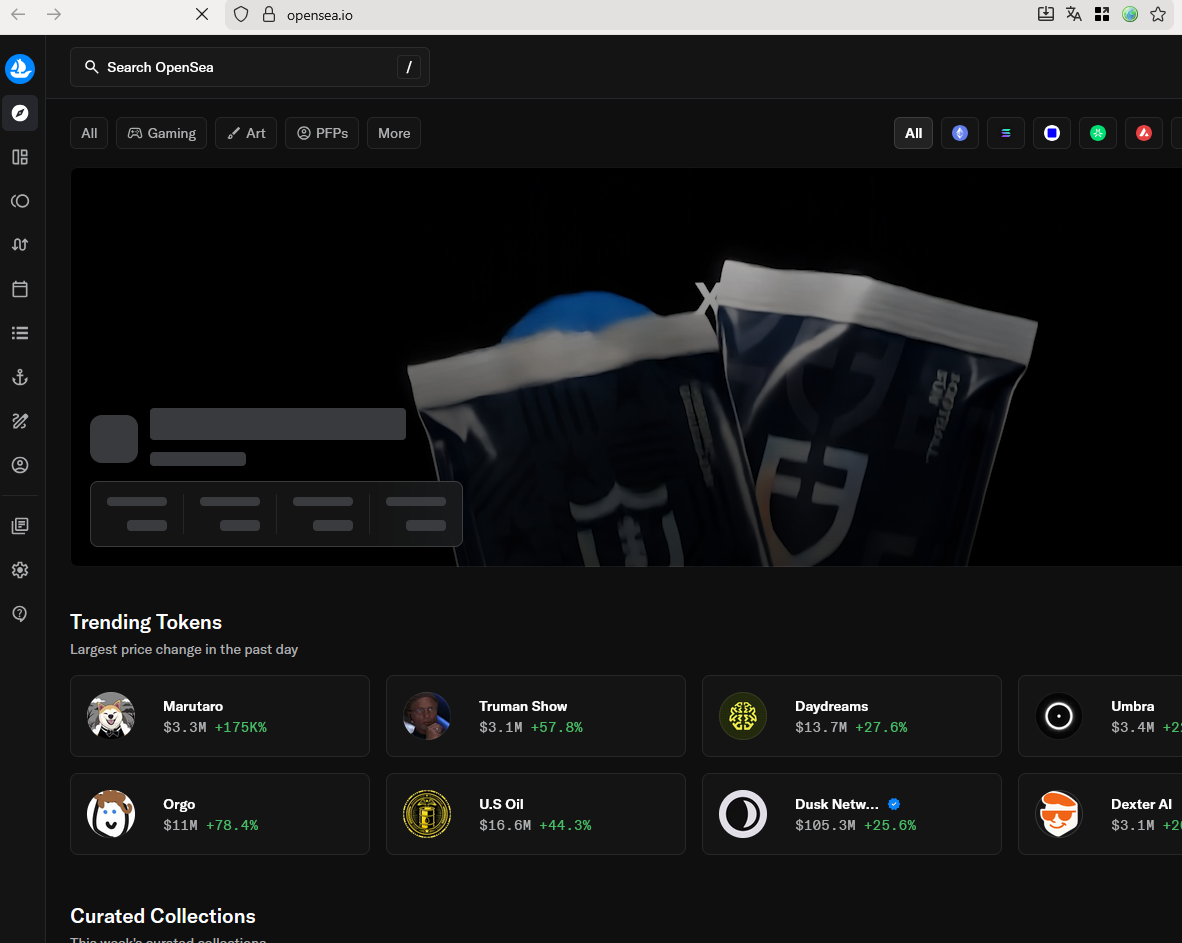Select the Art category tab
This screenshot has width=1182, height=943.
[x=246, y=133]
